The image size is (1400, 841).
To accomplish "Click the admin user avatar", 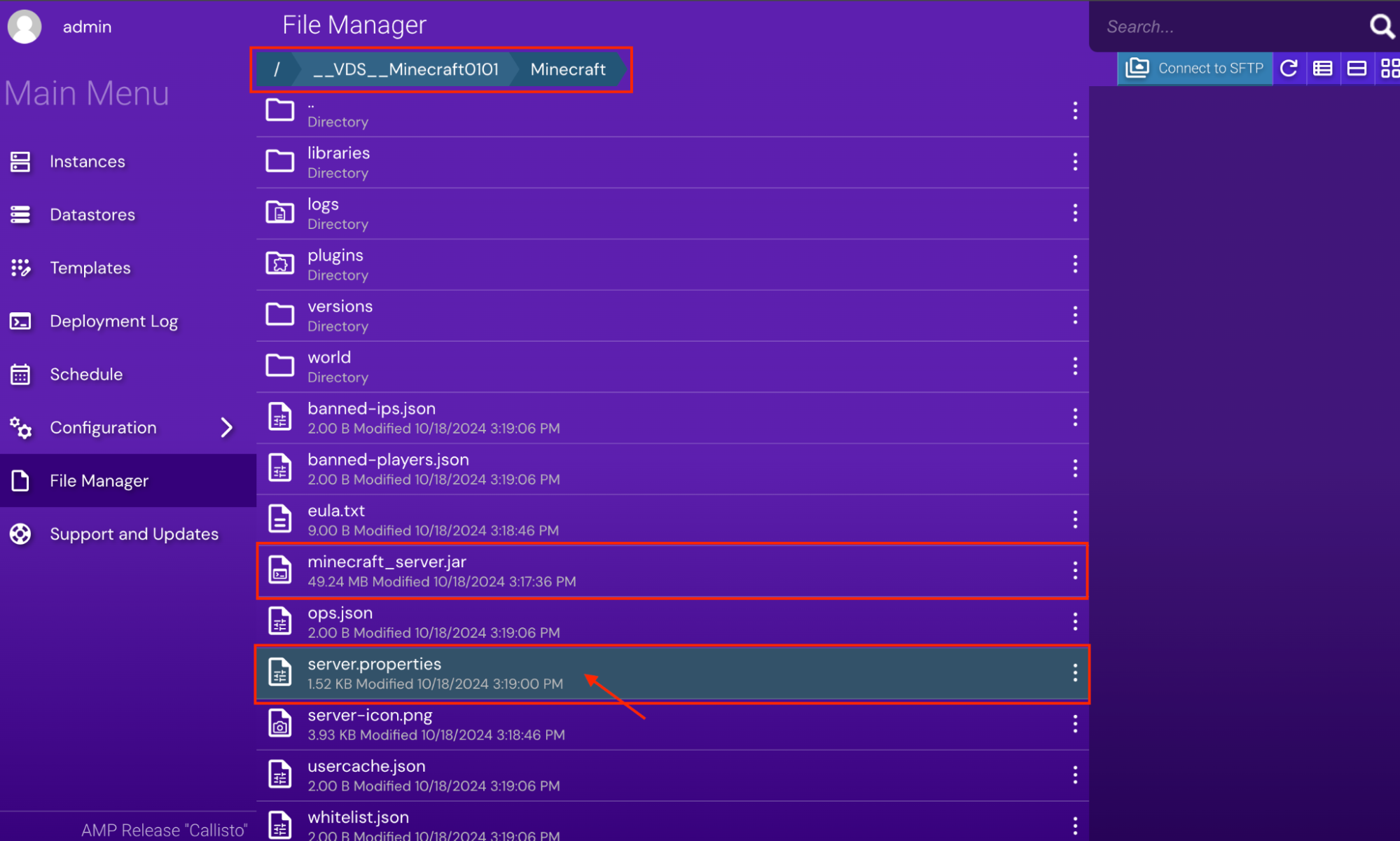I will [25, 27].
